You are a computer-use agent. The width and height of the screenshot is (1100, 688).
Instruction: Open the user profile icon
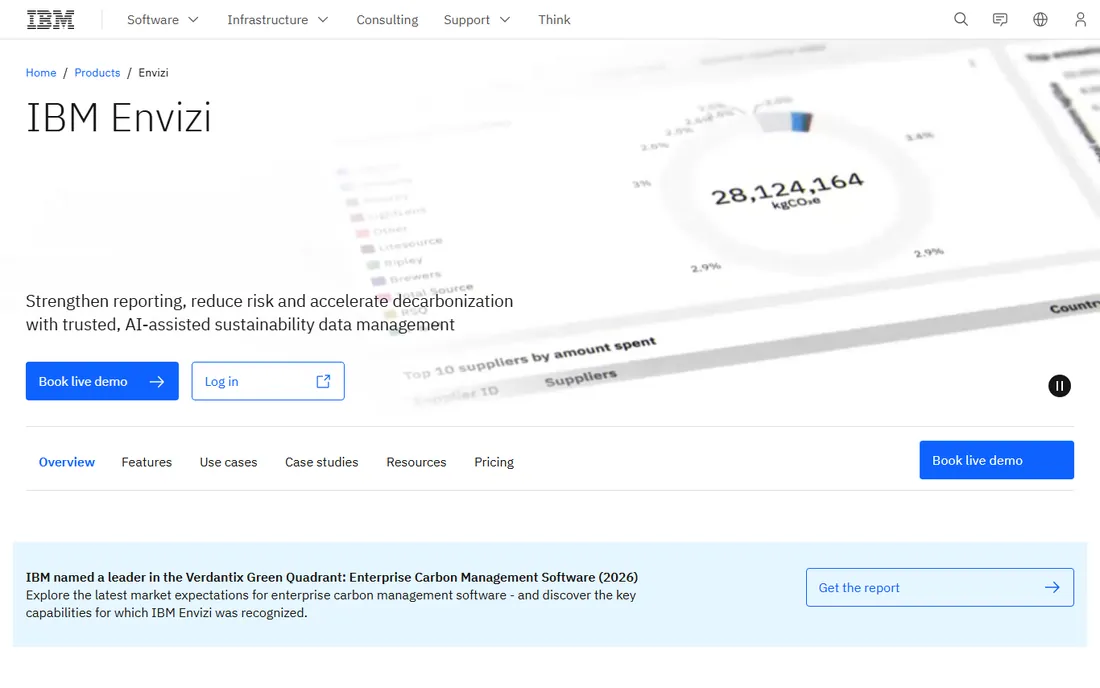point(1080,20)
